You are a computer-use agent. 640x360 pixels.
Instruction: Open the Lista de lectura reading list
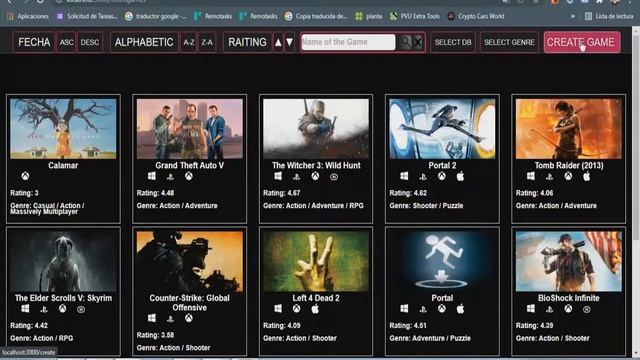(609, 16)
